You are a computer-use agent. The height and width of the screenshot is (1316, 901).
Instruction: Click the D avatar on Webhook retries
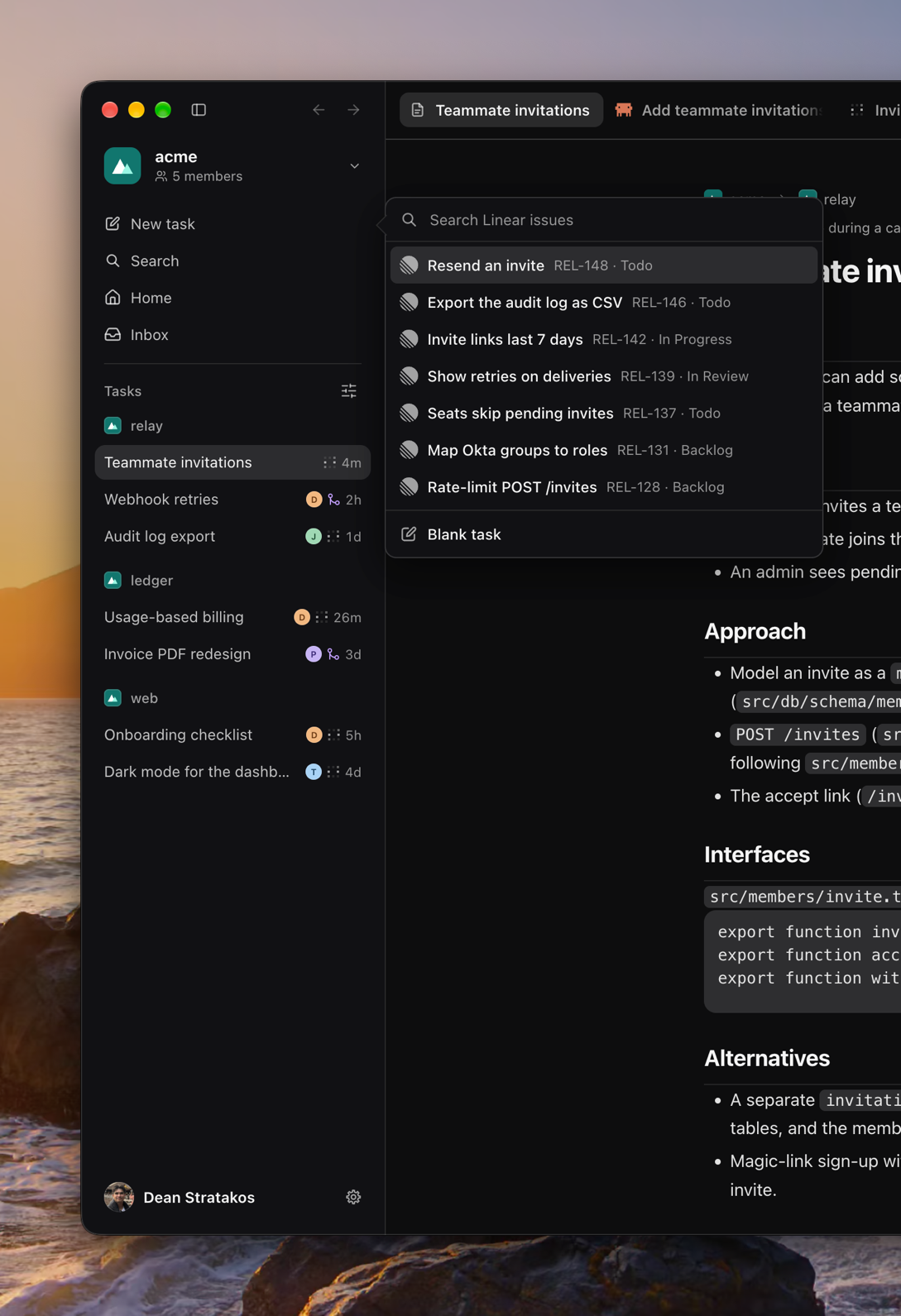314,500
